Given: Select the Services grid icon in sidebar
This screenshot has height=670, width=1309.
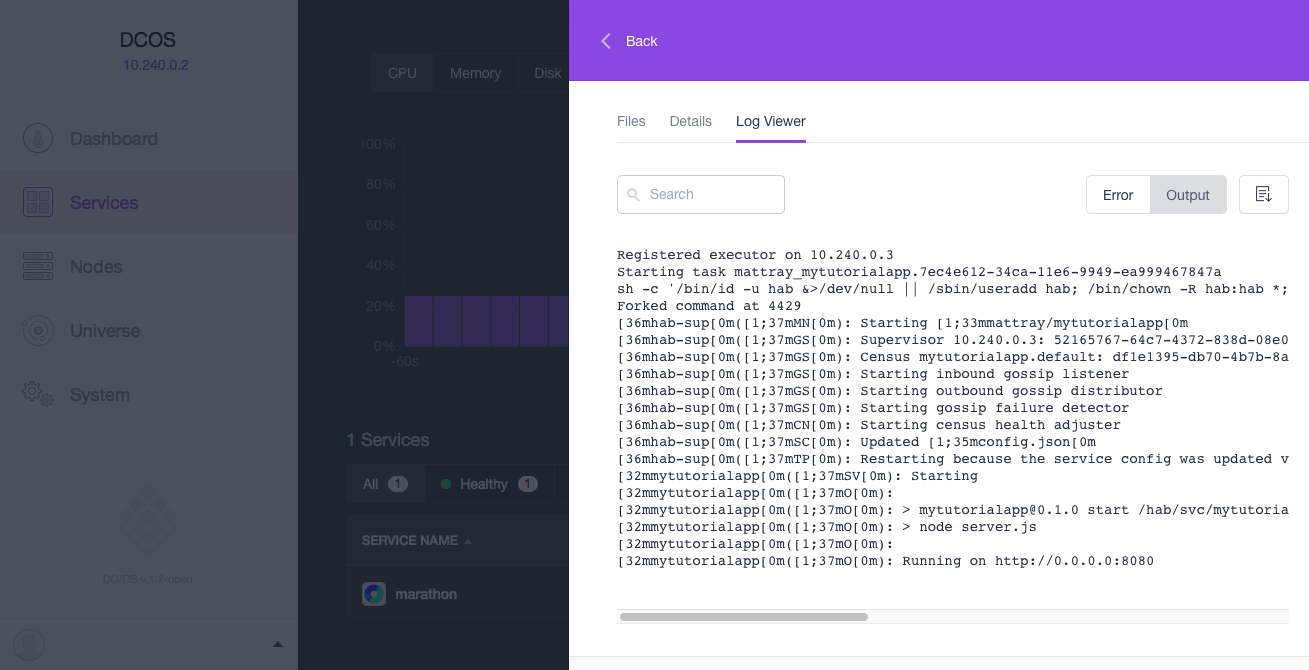Looking at the screenshot, I should point(37,201).
